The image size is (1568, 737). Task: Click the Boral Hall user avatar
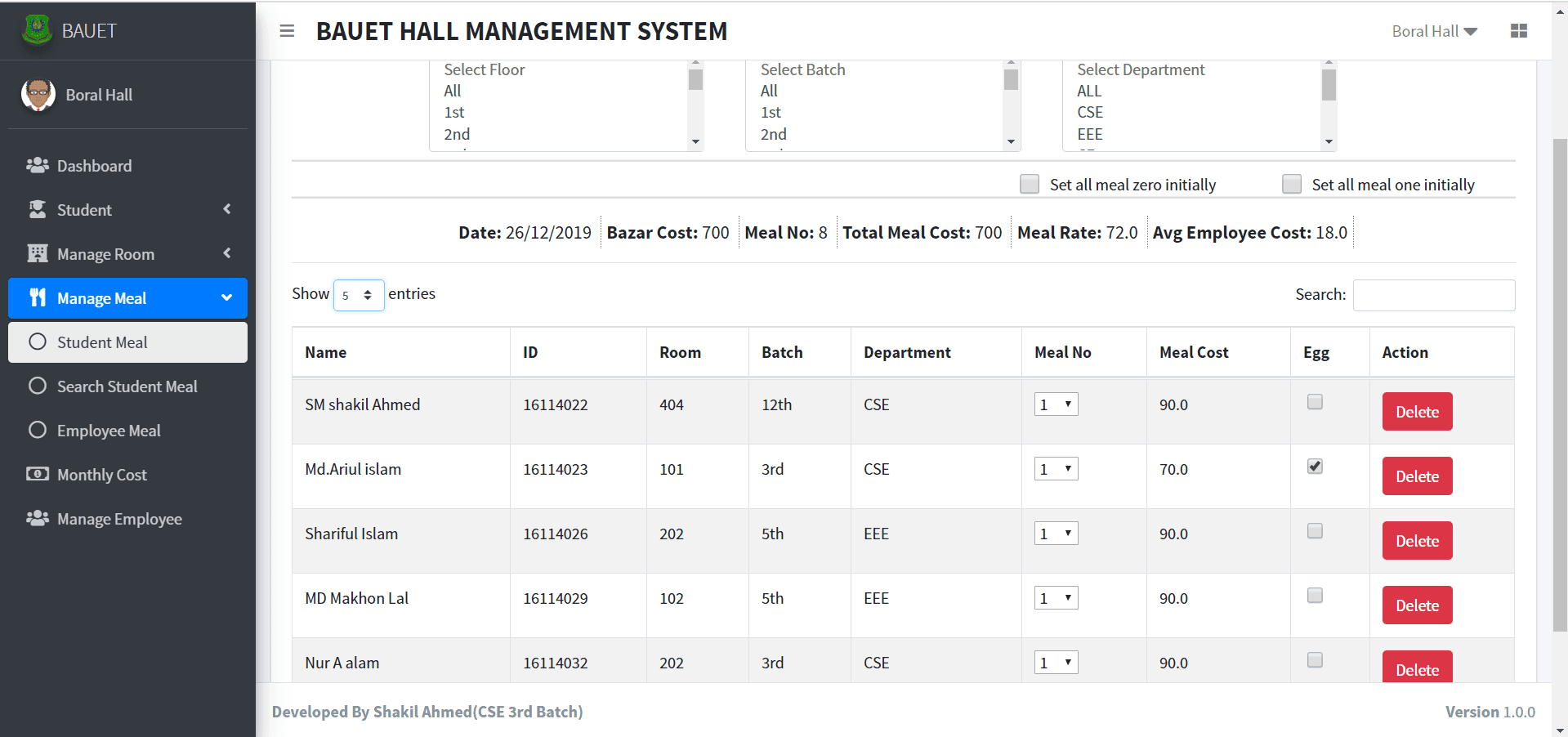38,95
